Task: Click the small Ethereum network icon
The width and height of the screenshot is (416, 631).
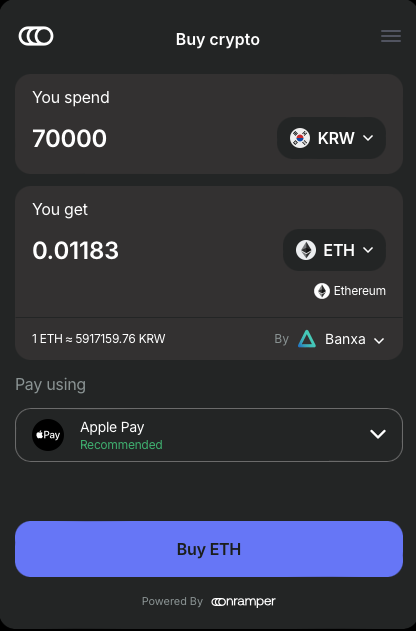Action: 321,291
